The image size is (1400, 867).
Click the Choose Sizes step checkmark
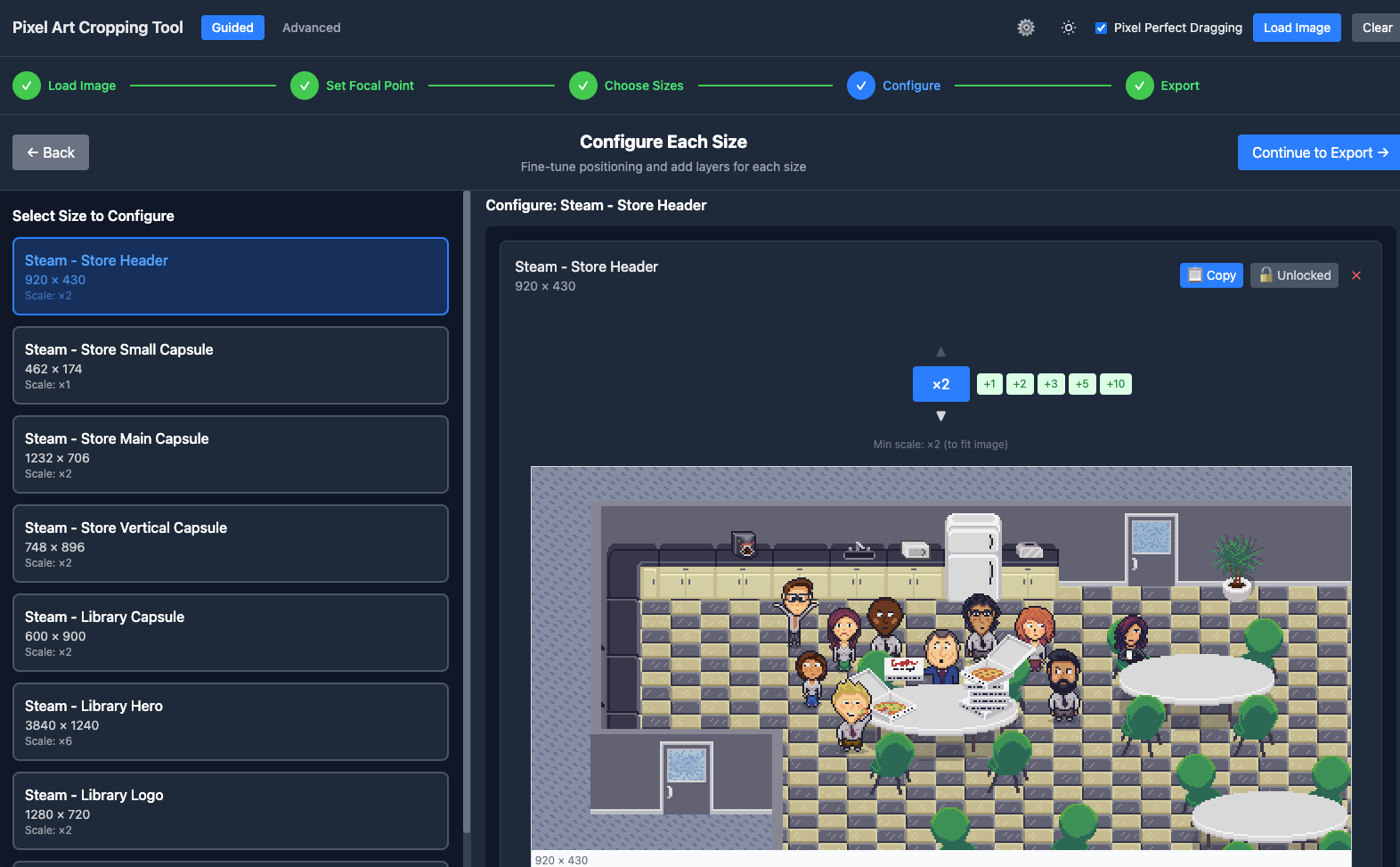tap(583, 86)
